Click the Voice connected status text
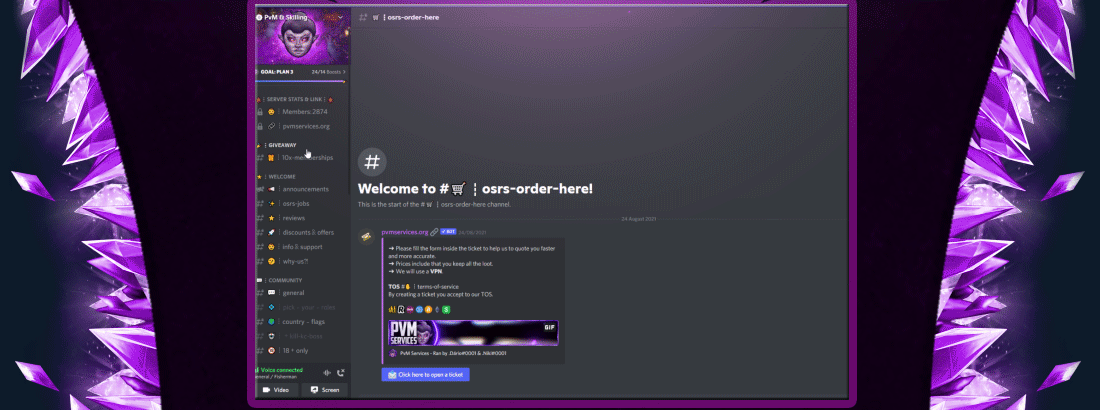The width and height of the screenshot is (1100, 410). pyautogui.click(x=282, y=370)
